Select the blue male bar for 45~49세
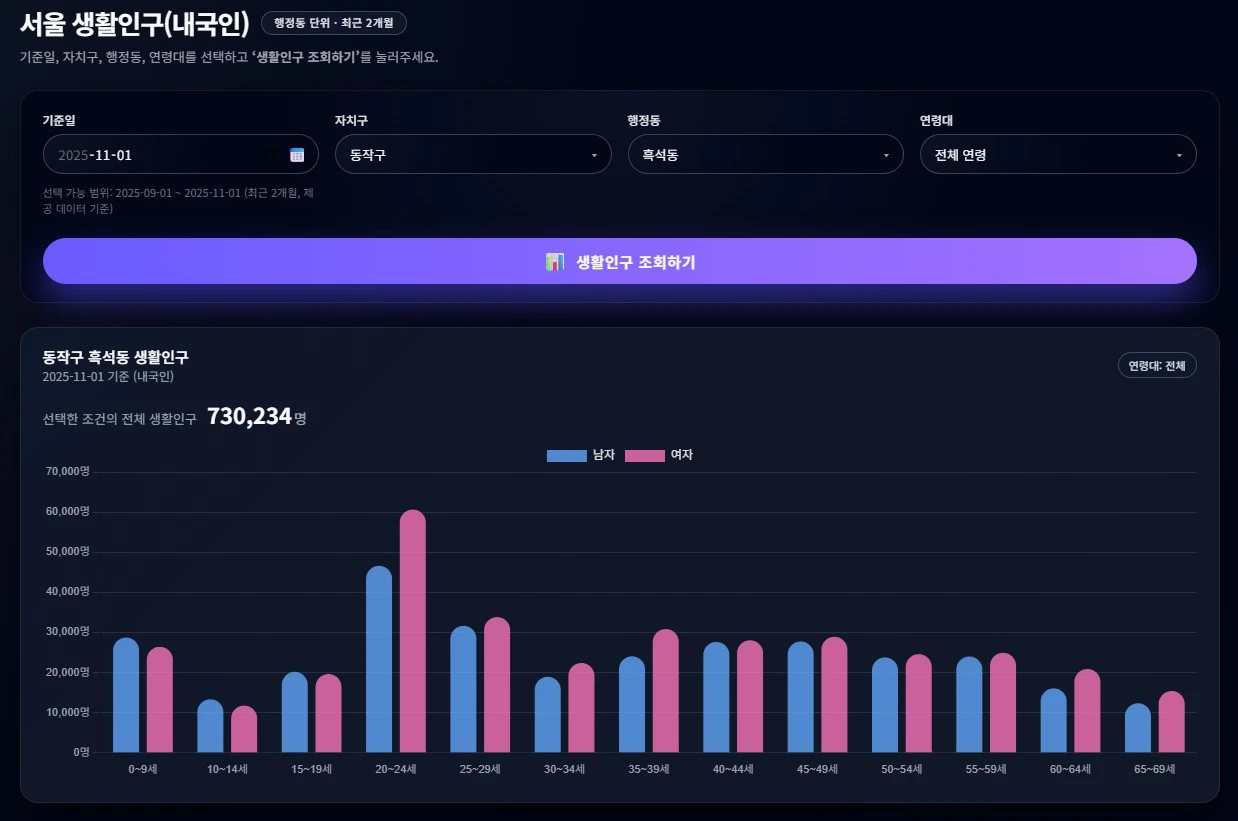 tap(800, 698)
